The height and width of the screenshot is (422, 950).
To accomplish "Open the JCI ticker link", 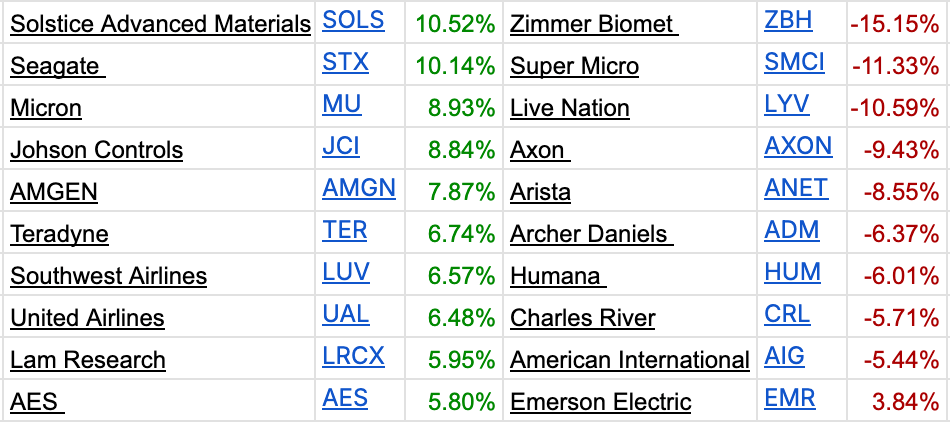I will pos(340,147).
